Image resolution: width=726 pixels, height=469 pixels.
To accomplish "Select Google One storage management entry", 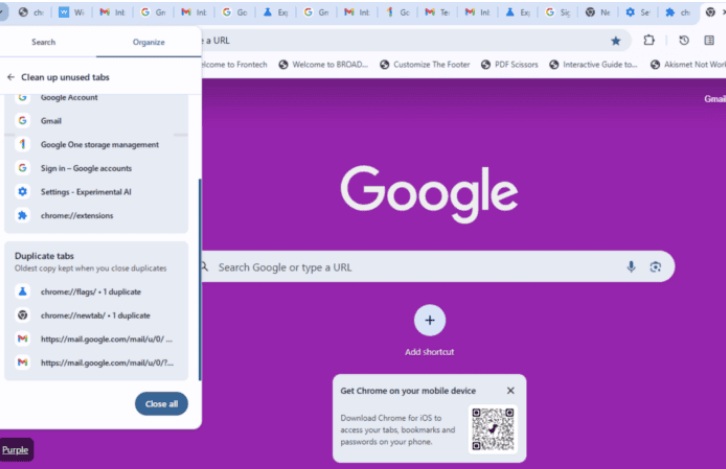I will [x=96, y=144].
